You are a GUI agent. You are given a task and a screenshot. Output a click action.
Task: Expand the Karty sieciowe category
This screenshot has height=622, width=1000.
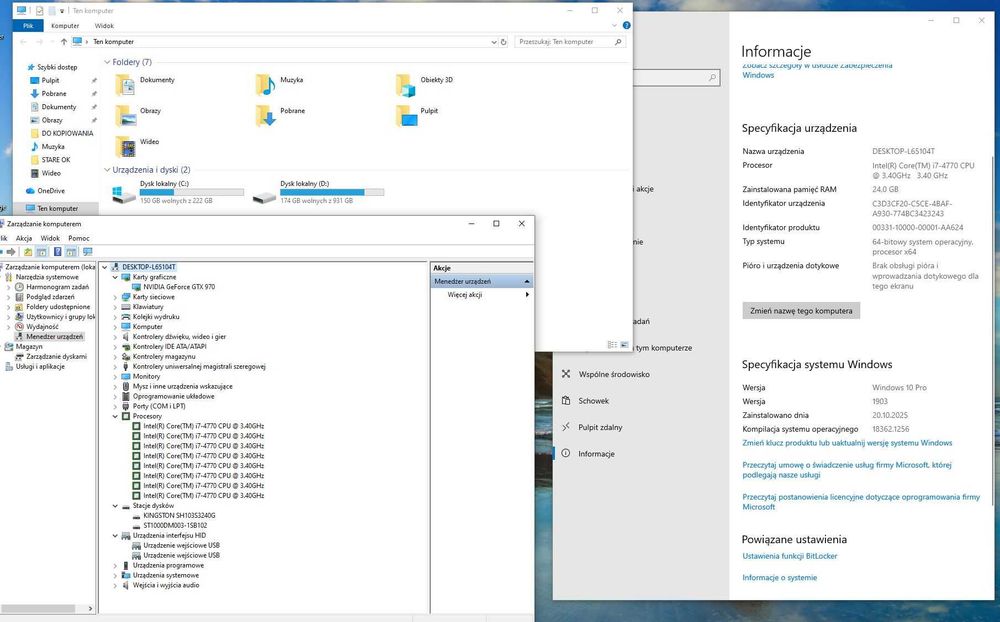coord(115,297)
